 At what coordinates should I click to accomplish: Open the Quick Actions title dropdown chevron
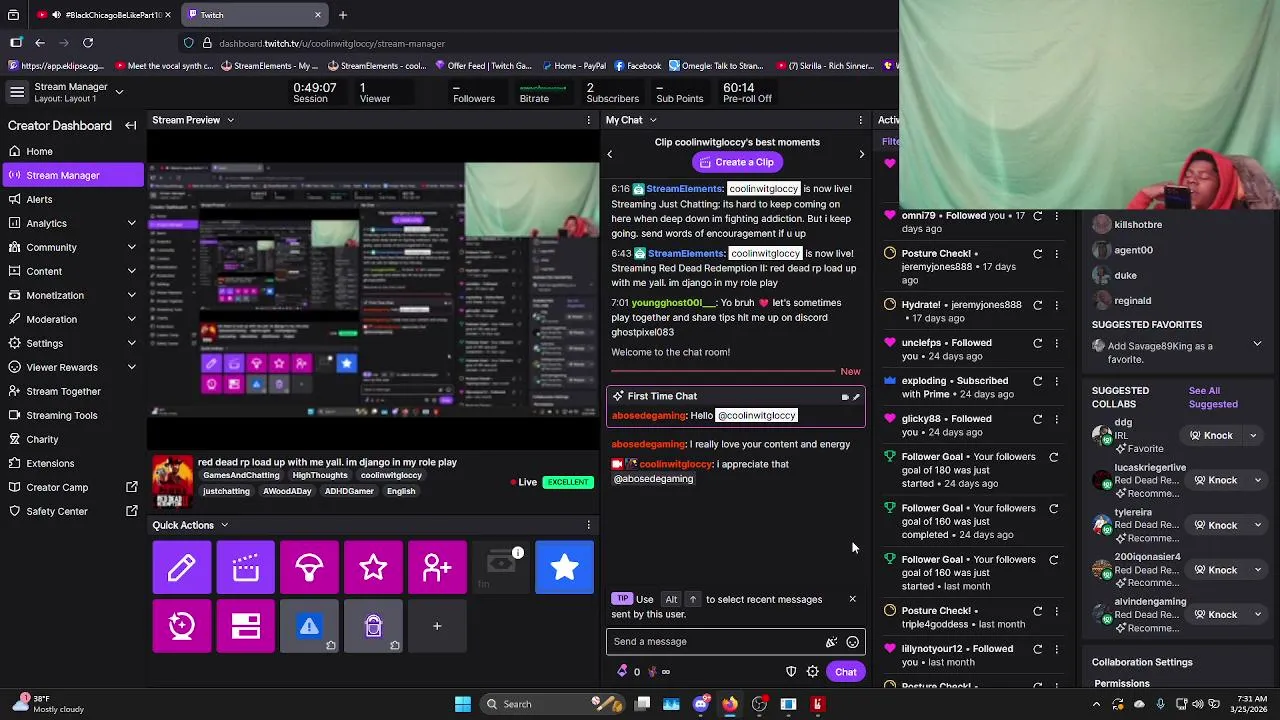pos(224,525)
